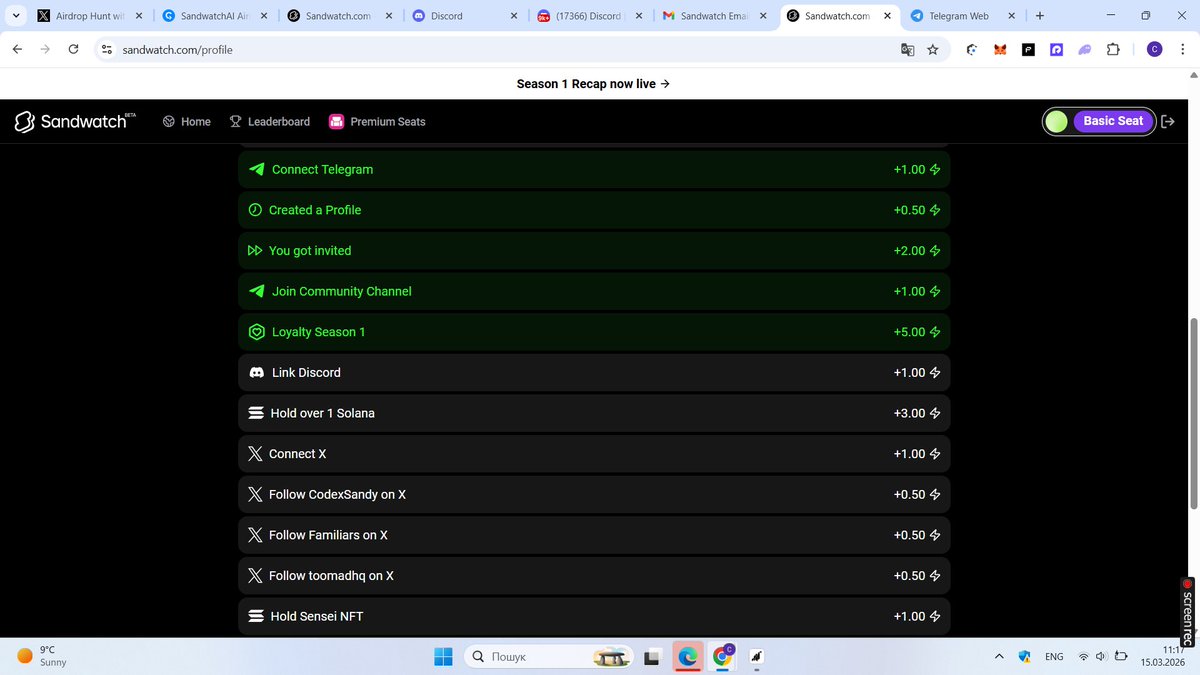Click the X icon on Connect X
1200x675 pixels.
255,454
